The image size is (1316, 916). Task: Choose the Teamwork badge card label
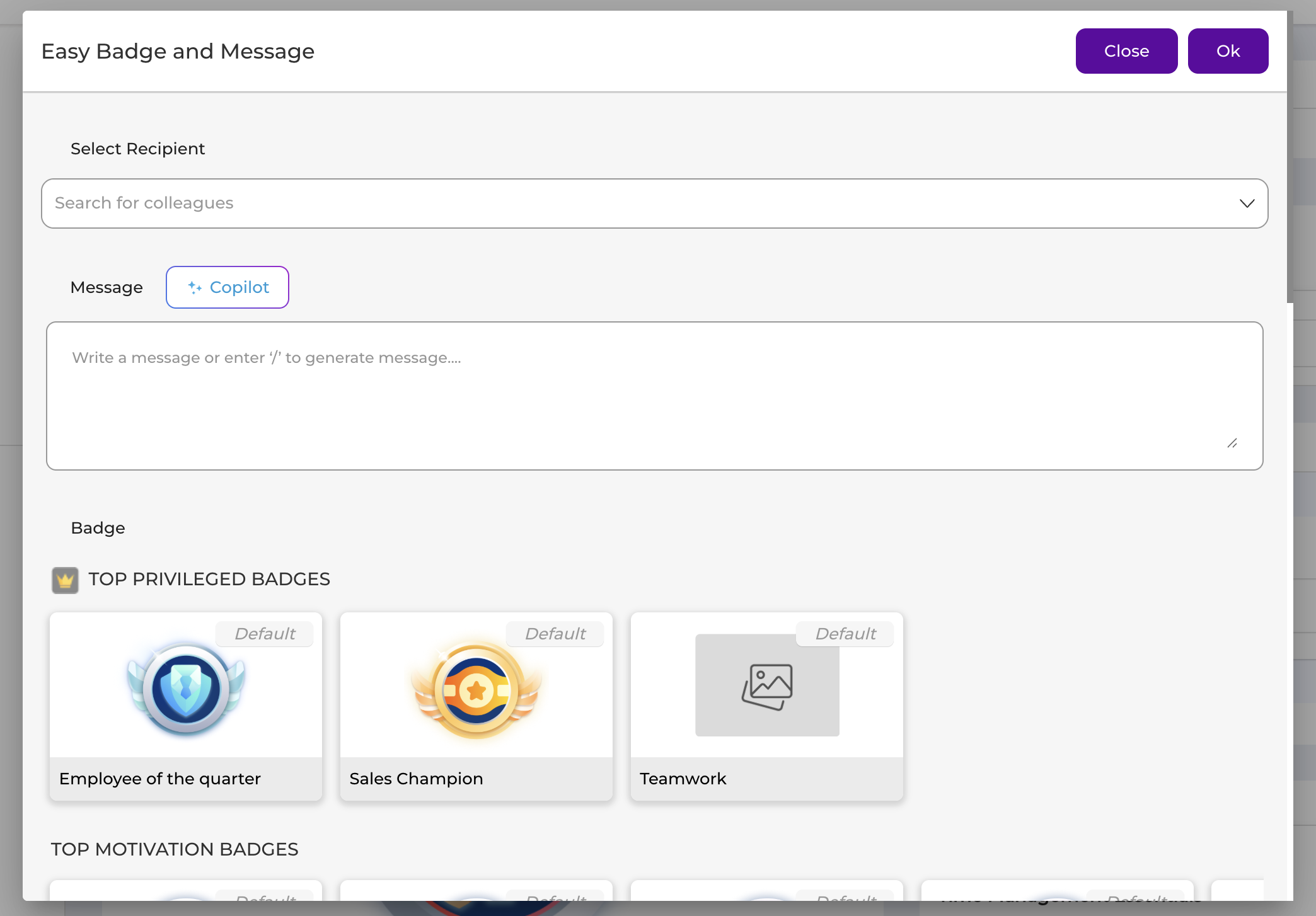(x=683, y=779)
